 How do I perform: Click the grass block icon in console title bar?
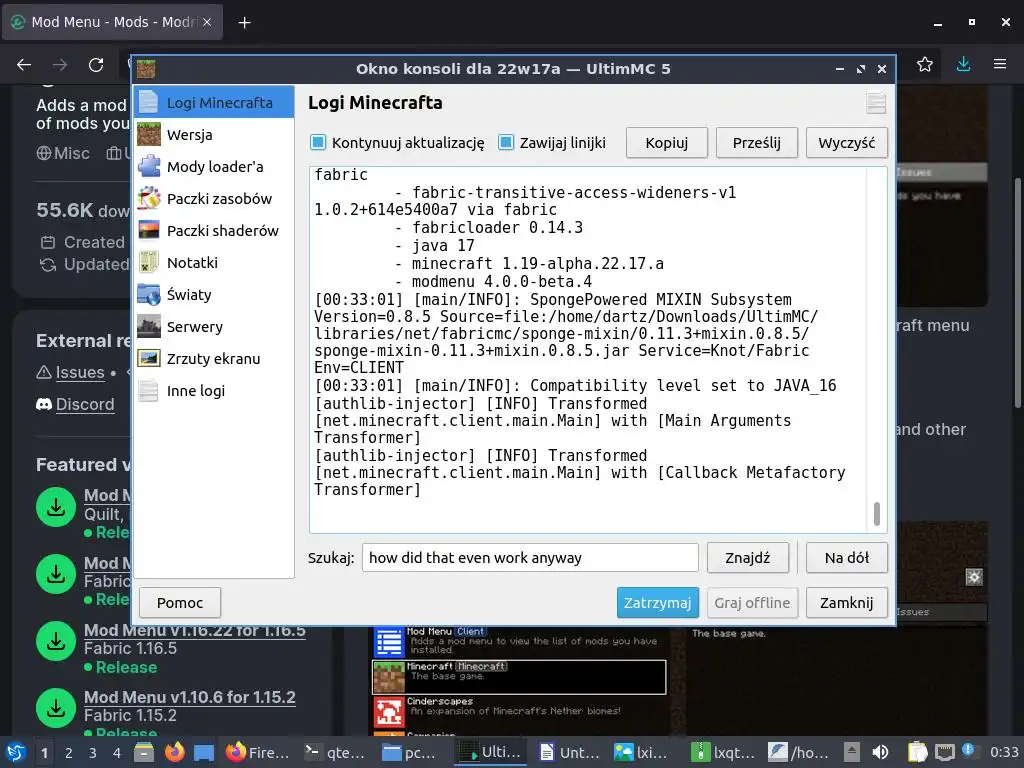coord(146,69)
